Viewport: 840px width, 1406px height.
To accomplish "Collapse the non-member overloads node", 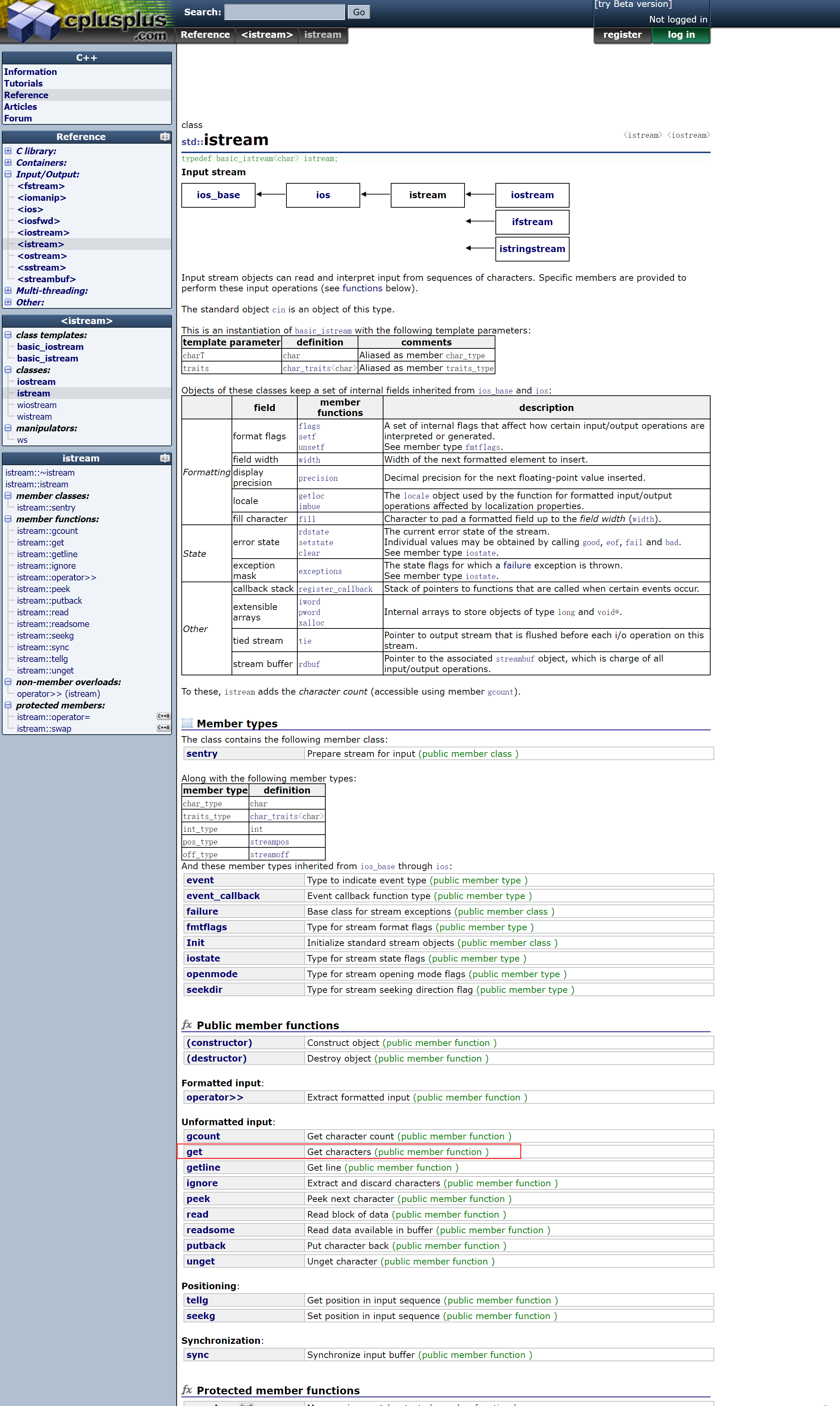I will (8, 682).
